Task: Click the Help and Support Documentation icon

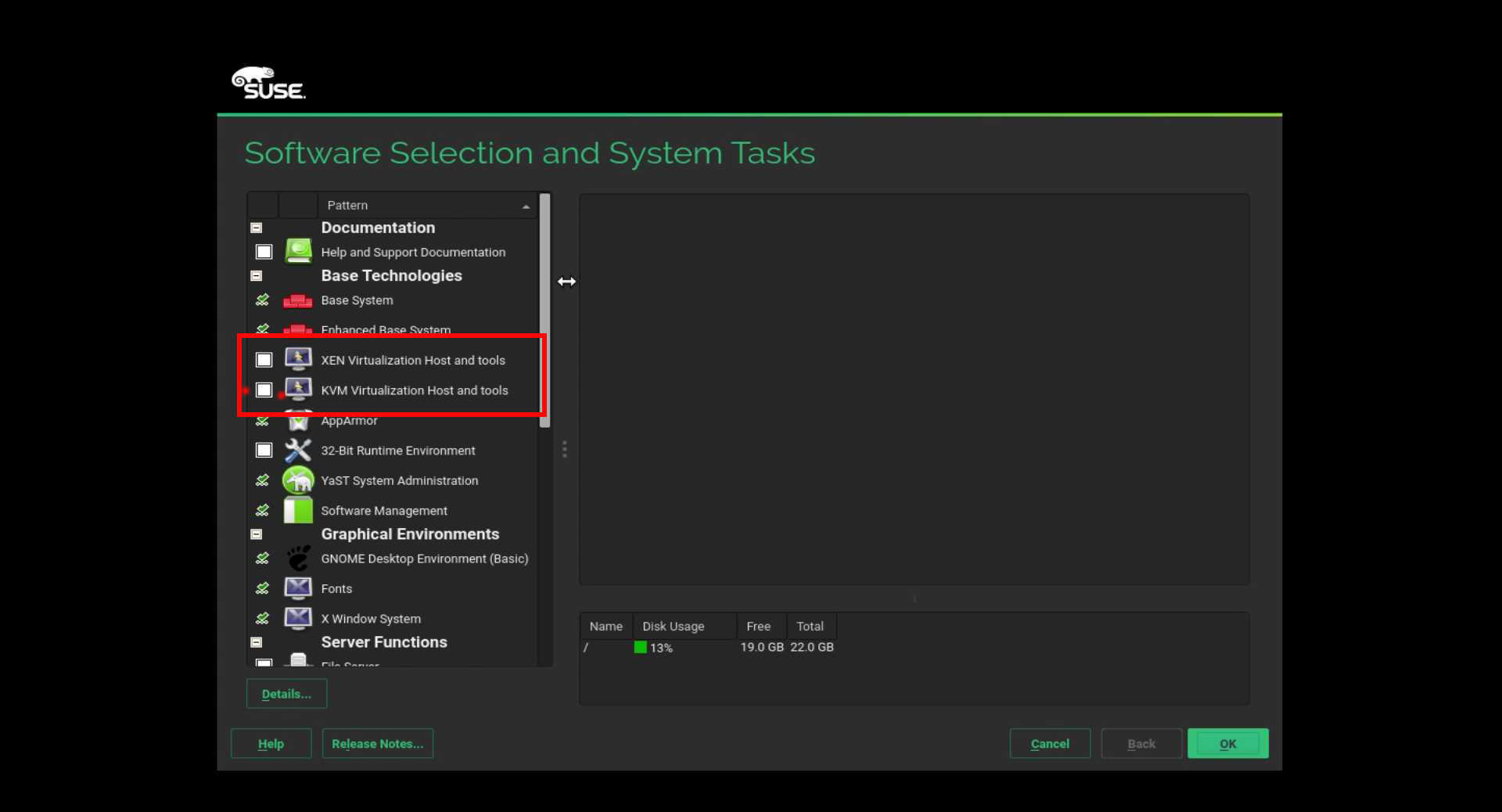Action: [x=298, y=251]
